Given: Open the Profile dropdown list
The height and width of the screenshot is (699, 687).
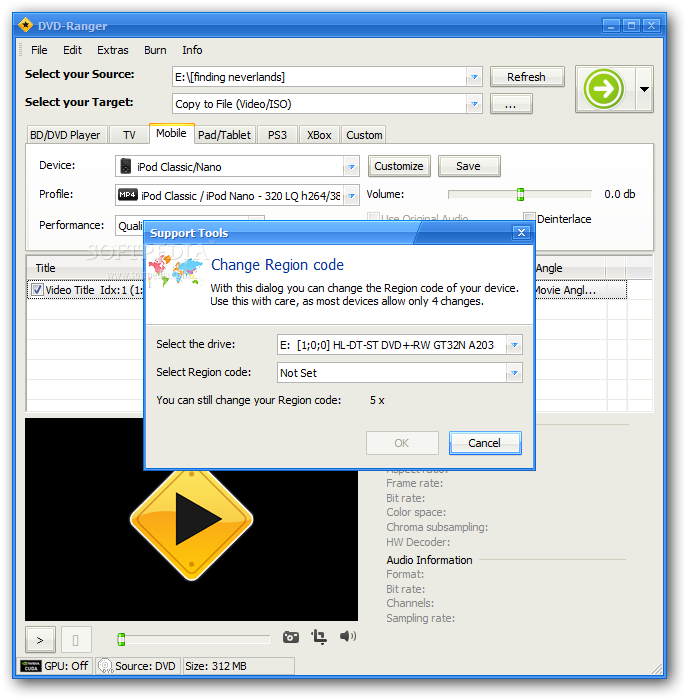Looking at the screenshot, I should [x=351, y=196].
